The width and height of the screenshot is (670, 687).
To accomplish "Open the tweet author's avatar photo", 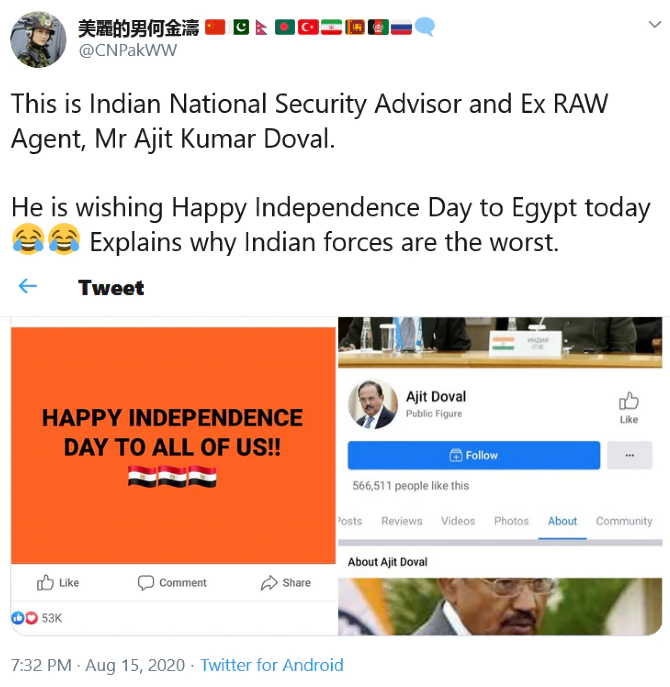I will click(38, 39).
